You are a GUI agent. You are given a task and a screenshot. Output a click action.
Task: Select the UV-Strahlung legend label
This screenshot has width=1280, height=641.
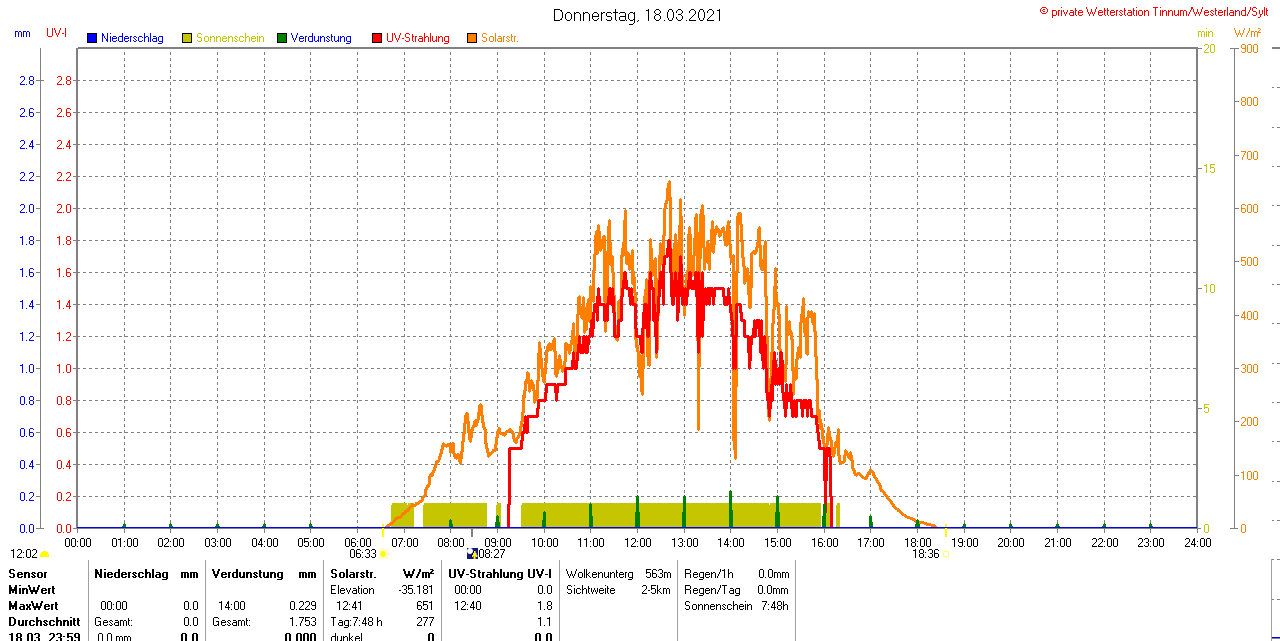tap(417, 38)
